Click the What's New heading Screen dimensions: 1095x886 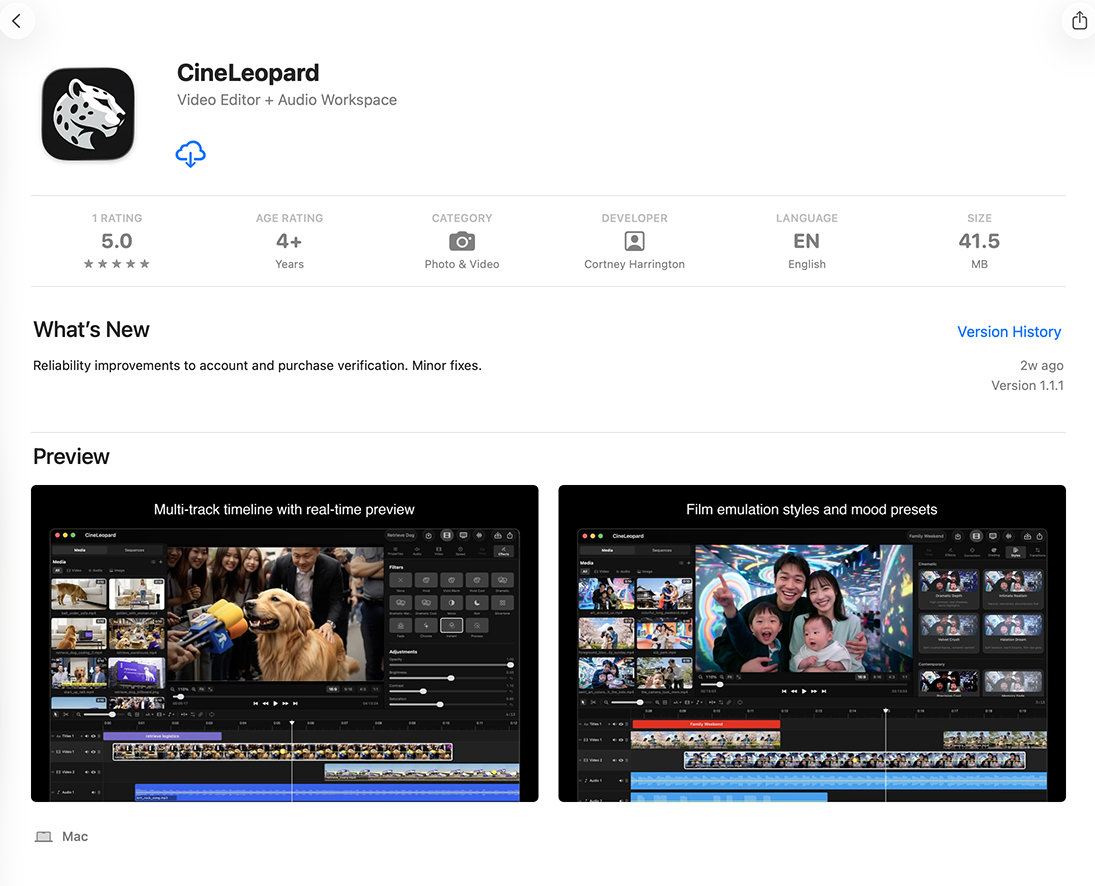coord(91,330)
